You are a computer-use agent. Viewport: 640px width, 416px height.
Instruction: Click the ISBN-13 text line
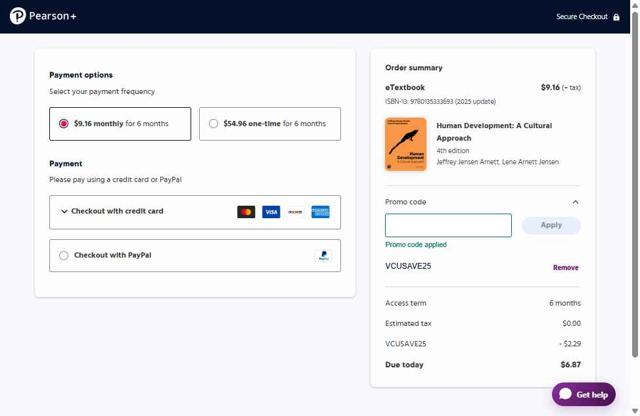pos(440,101)
